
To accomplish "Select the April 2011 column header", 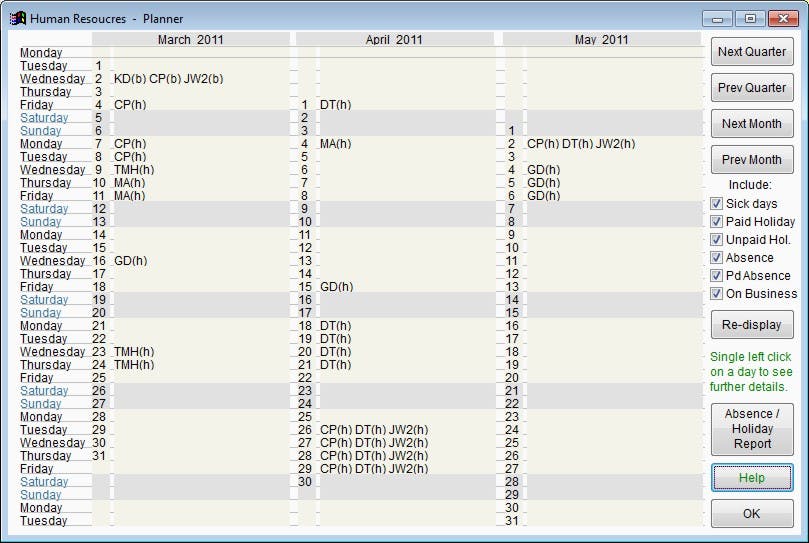I will point(394,39).
